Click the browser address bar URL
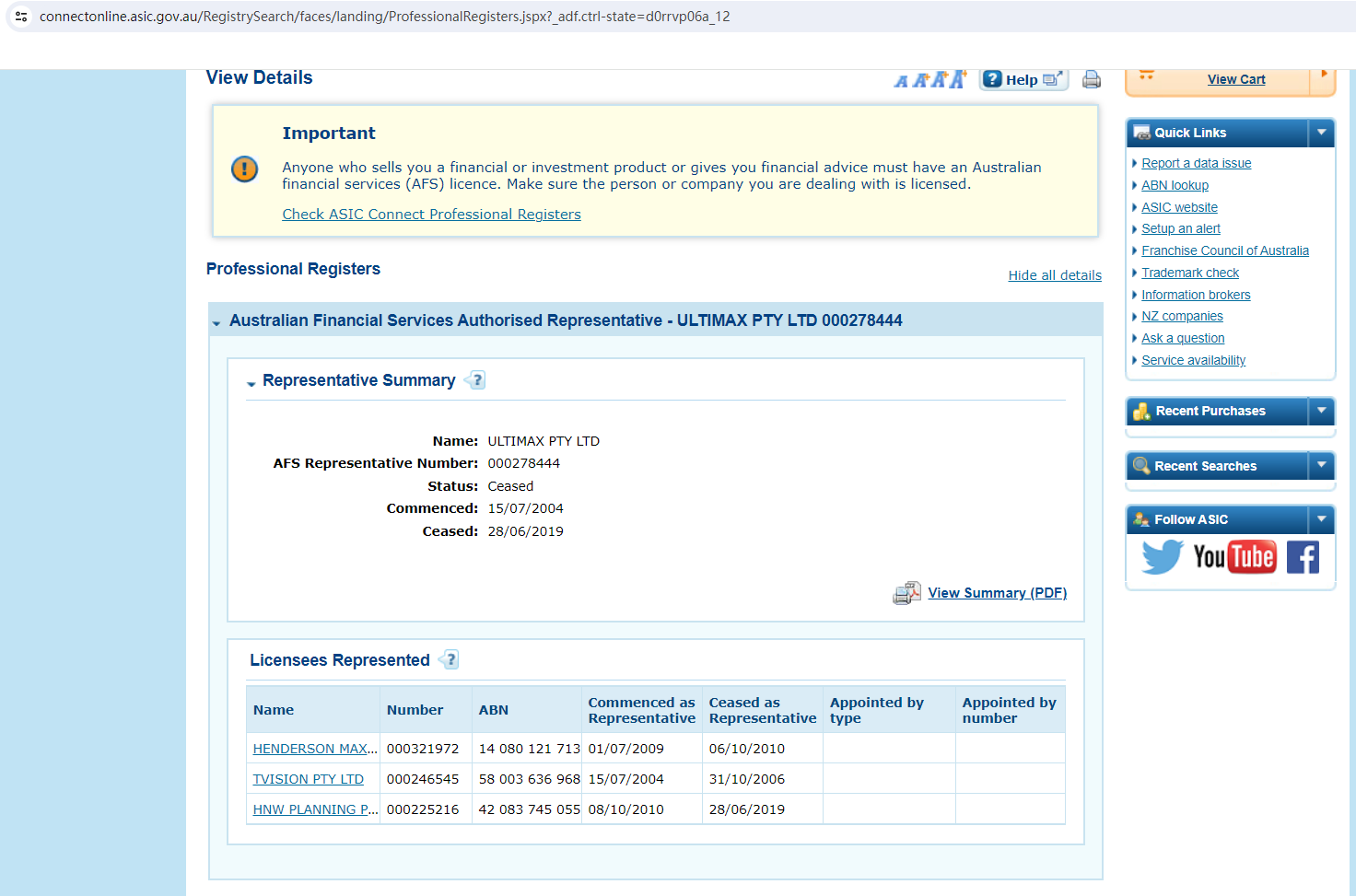 (x=384, y=17)
